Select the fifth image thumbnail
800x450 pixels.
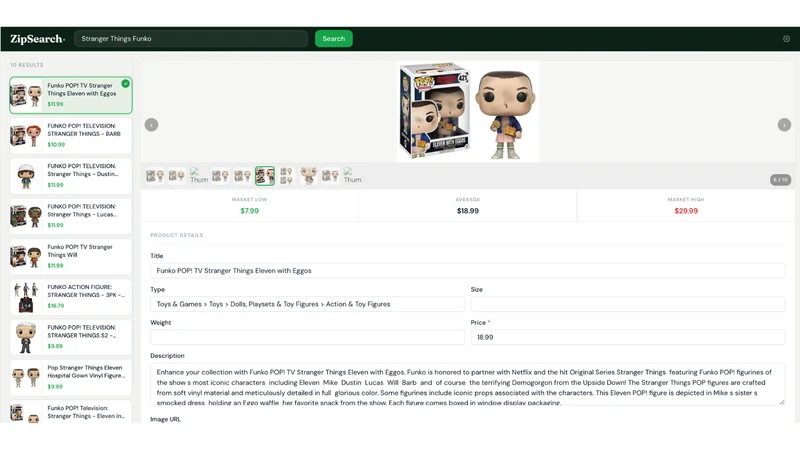click(242, 176)
